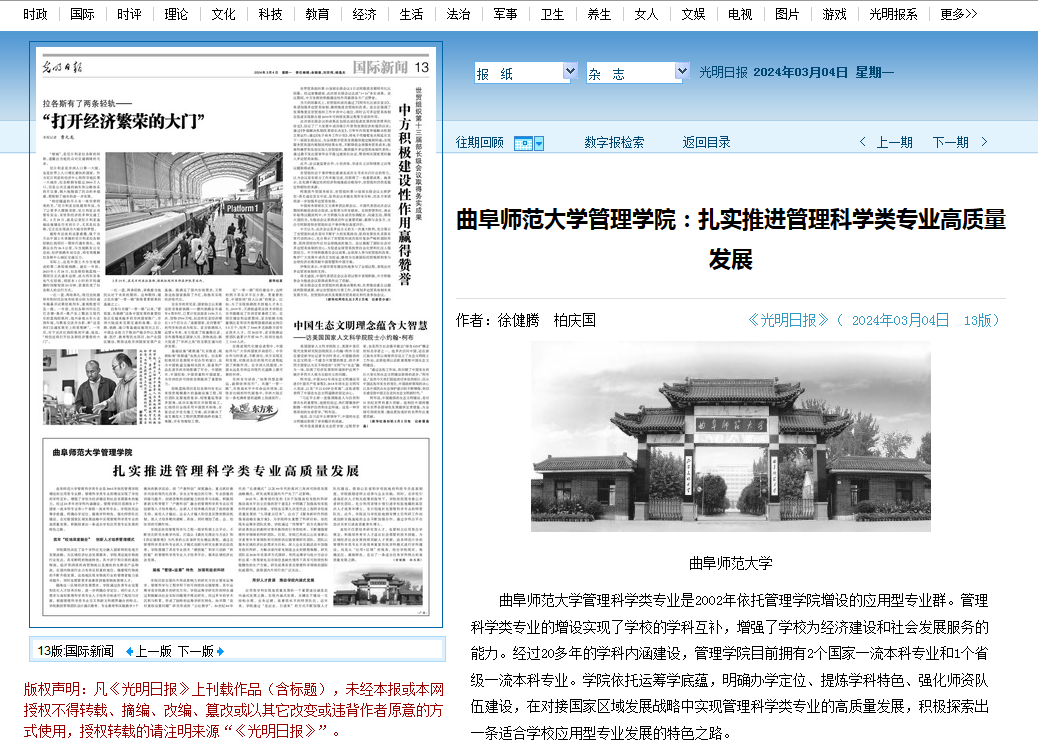Go to the 科技 section
1038x754 pixels.
coord(270,14)
